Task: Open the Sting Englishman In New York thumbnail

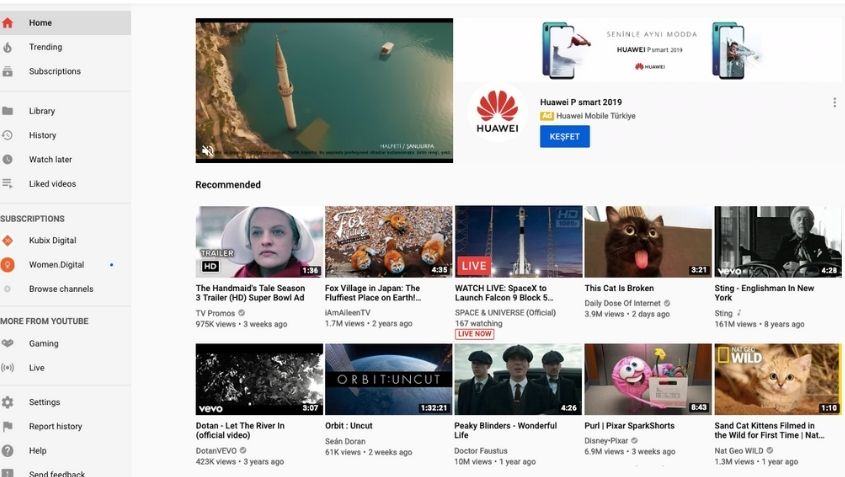Action: [778, 241]
